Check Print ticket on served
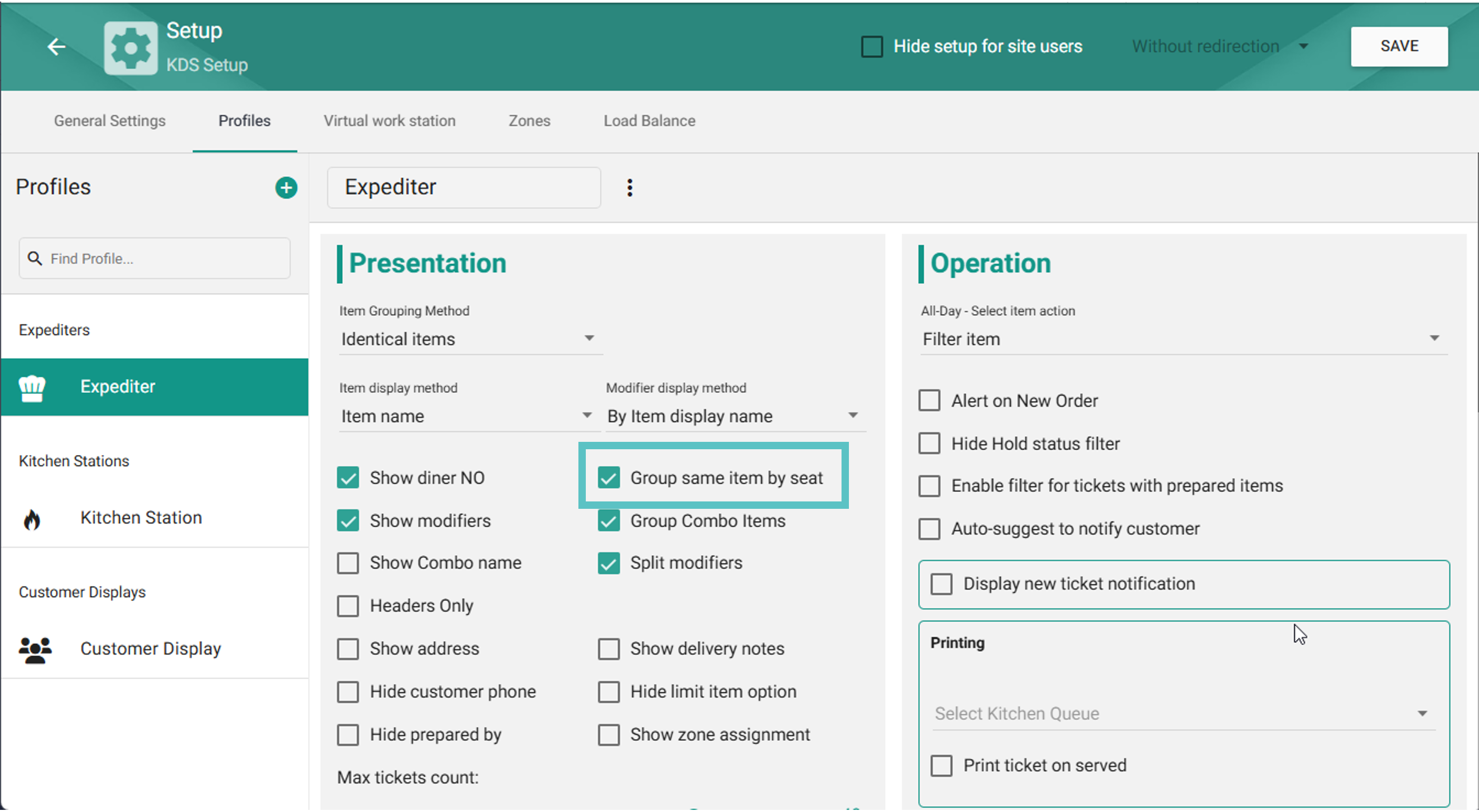 (x=942, y=766)
